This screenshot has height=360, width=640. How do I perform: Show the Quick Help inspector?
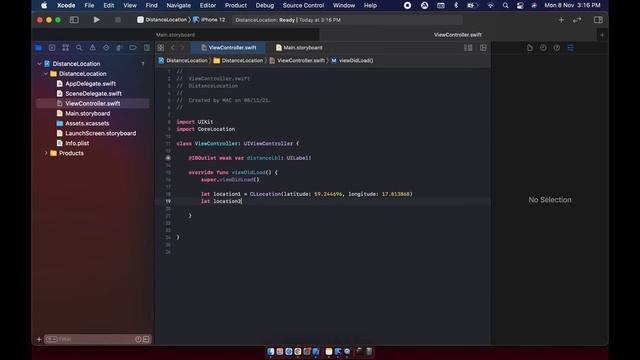click(557, 48)
